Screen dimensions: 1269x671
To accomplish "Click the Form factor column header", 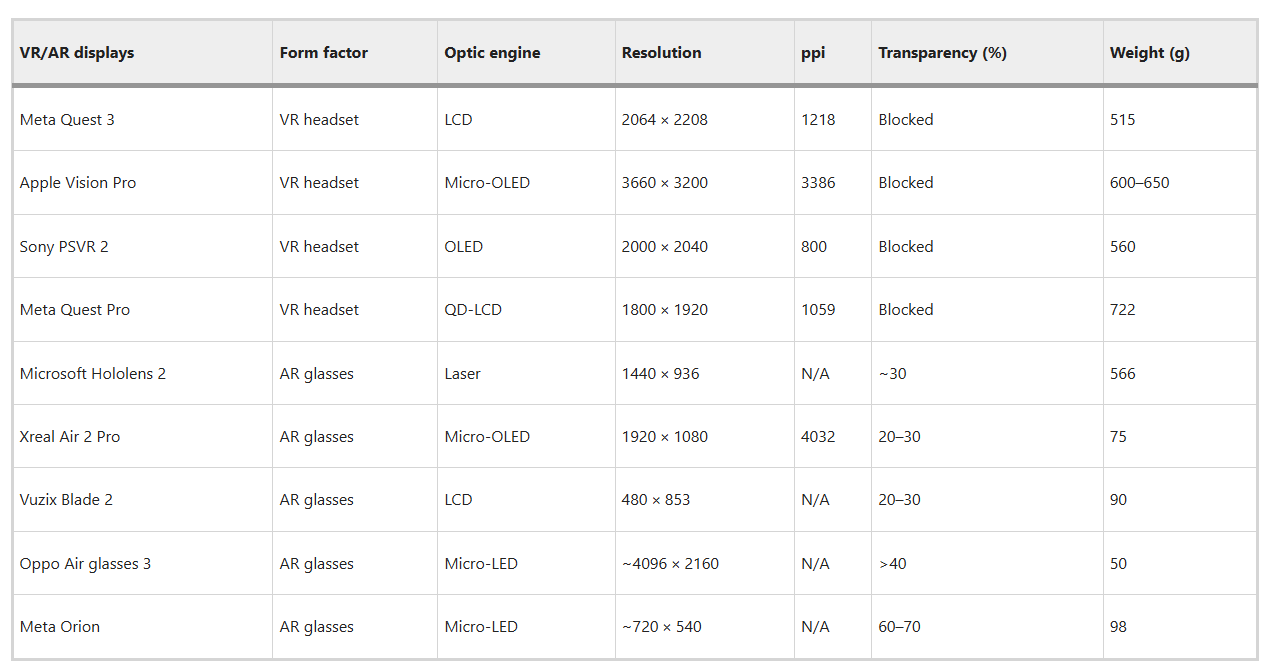I will 324,53.
